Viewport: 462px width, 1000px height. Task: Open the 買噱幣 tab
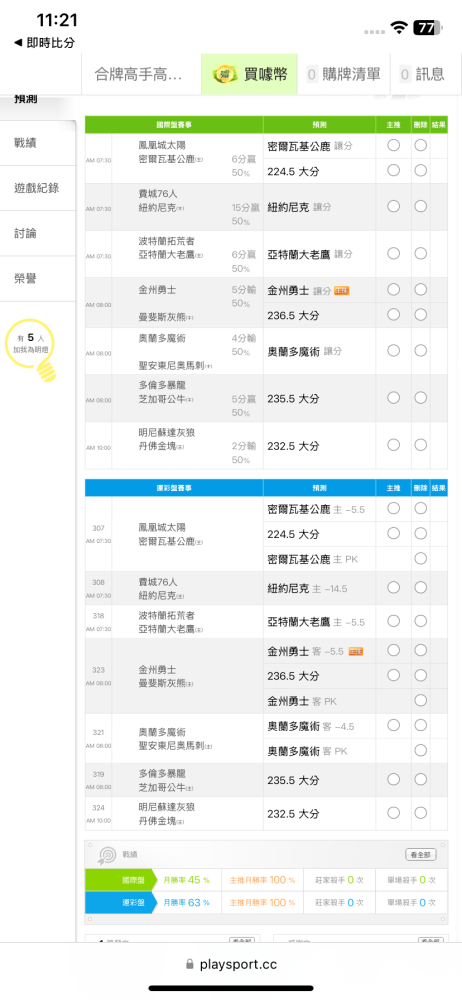(250, 74)
